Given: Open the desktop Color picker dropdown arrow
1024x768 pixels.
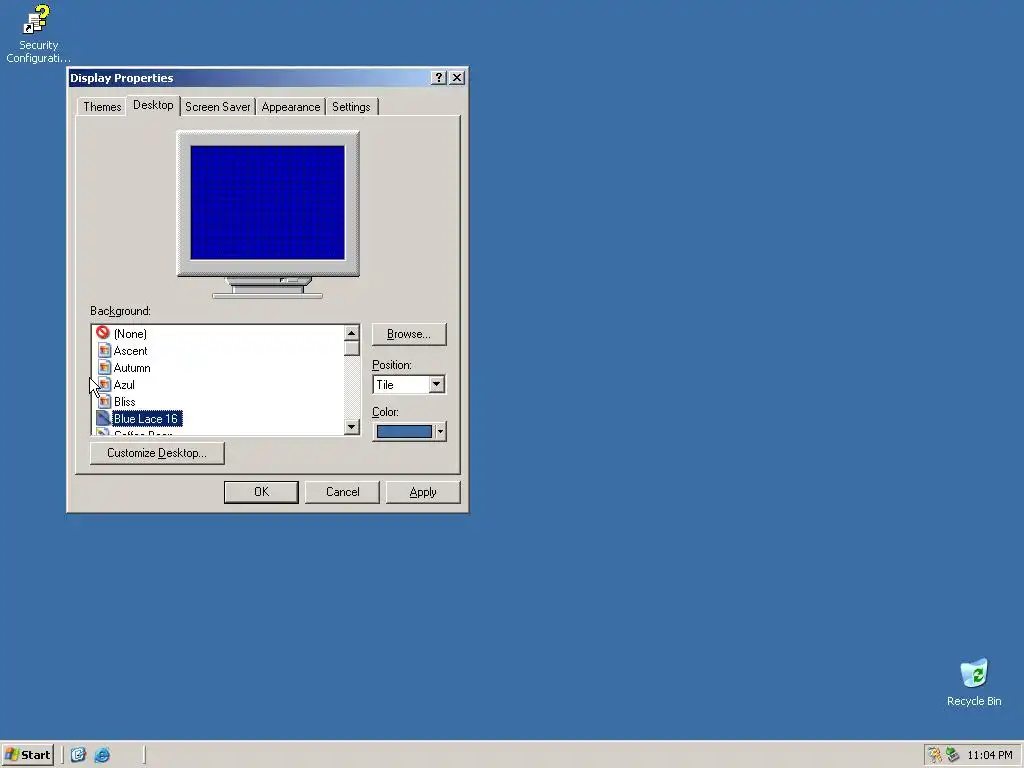Looking at the screenshot, I should (x=440, y=431).
